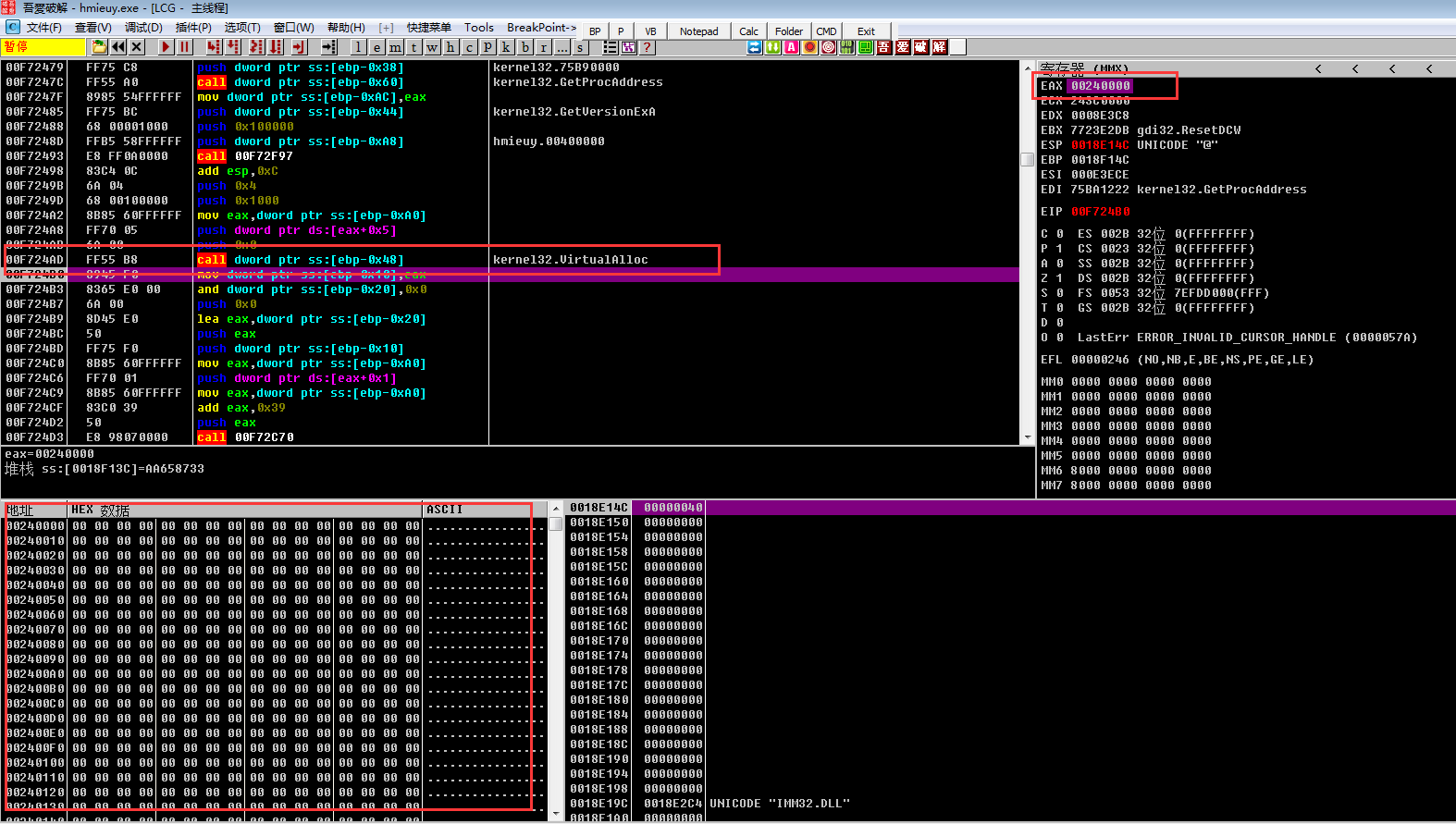Click the Folder quick button
This screenshot has height=824, width=1456.
click(789, 31)
